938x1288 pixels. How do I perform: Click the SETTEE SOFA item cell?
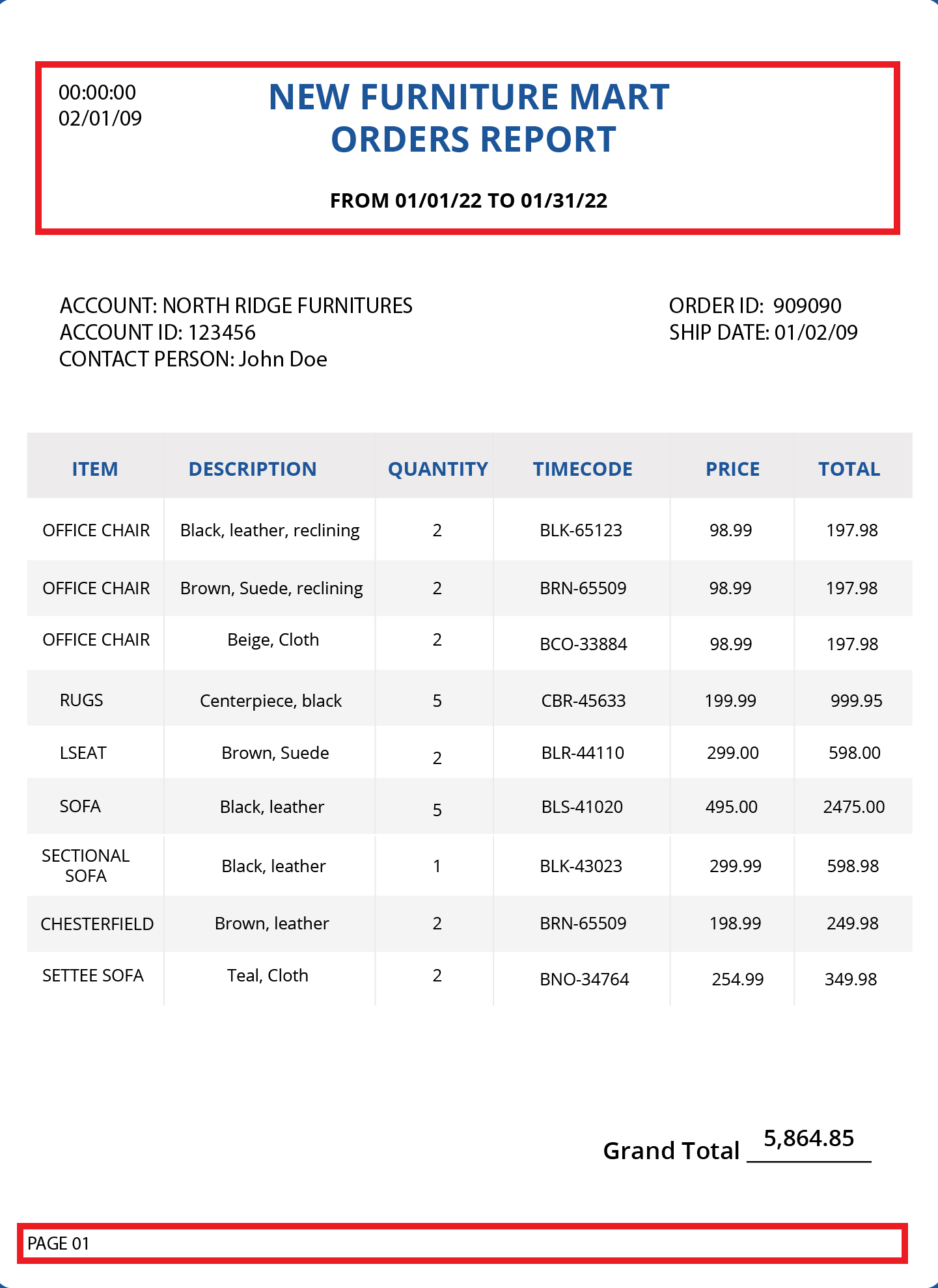click(x=93, y=976)
